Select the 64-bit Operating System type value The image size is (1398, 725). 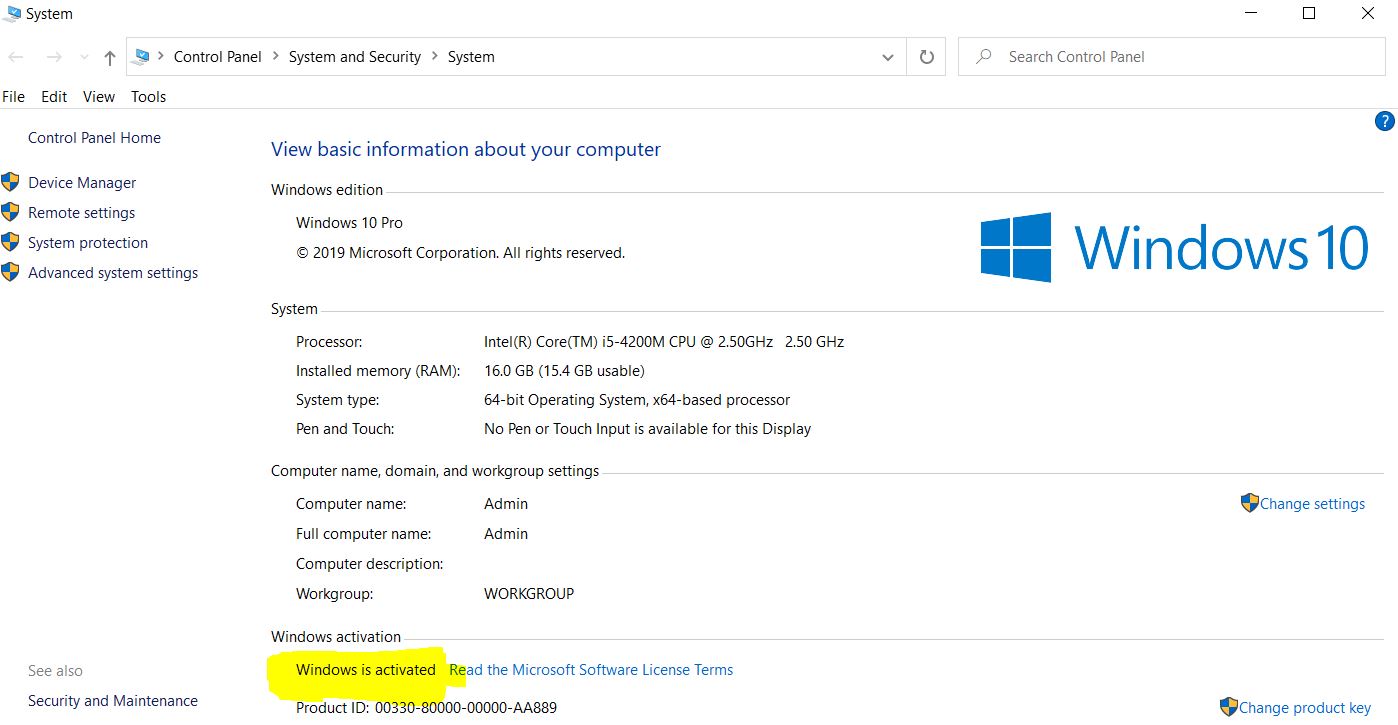tap(637, 400)
